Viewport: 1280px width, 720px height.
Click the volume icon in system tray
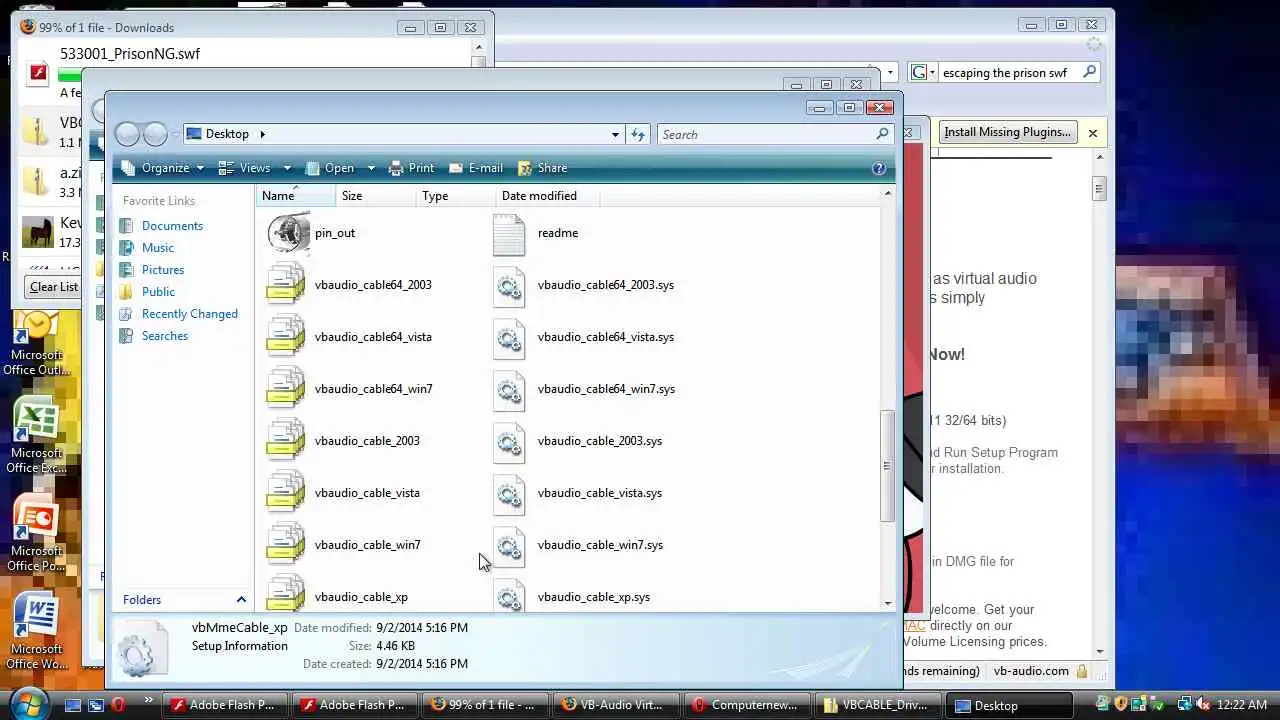[1204, 704]
